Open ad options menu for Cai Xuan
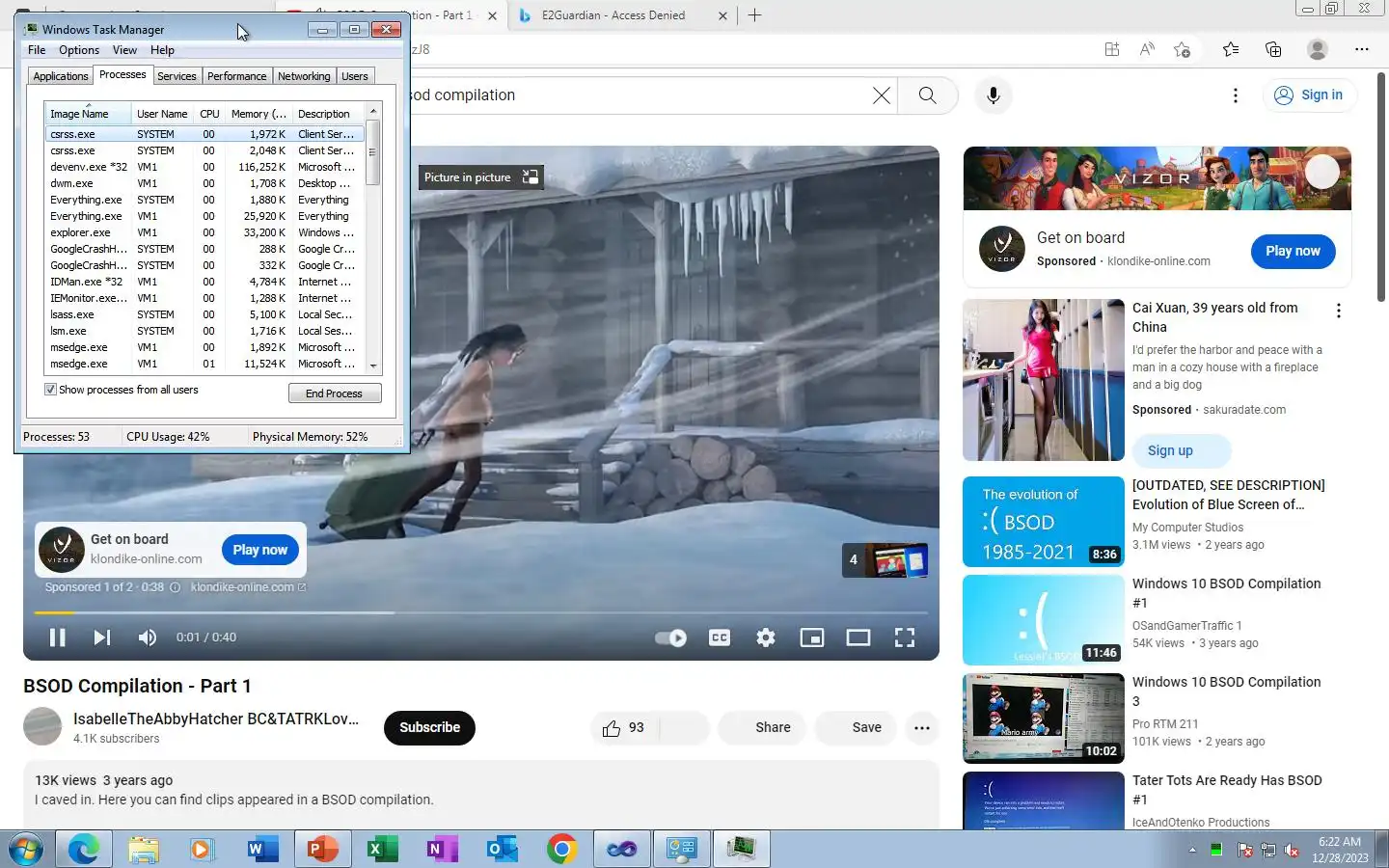Viewport: 1389px width, 868px height. 1338,311
